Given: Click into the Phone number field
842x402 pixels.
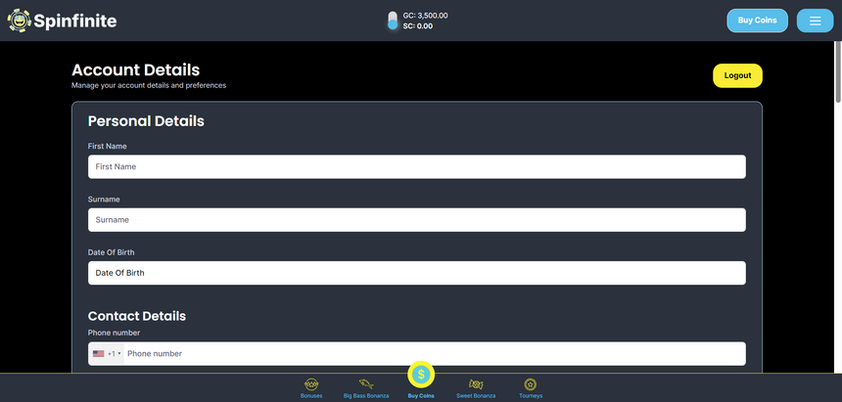Looking at the screenshot, I should (x=434, y=354).
